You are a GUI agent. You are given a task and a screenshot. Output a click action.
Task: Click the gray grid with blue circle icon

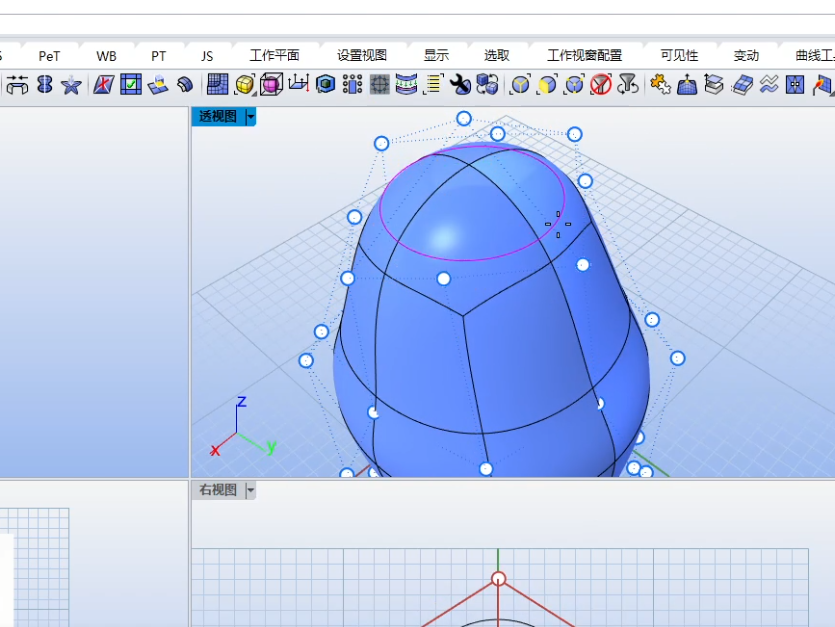(379, 85)
